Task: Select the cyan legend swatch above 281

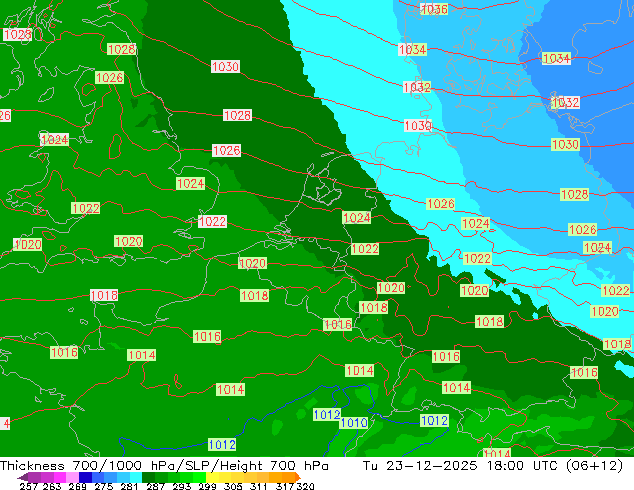Action: tap(136, 478)
